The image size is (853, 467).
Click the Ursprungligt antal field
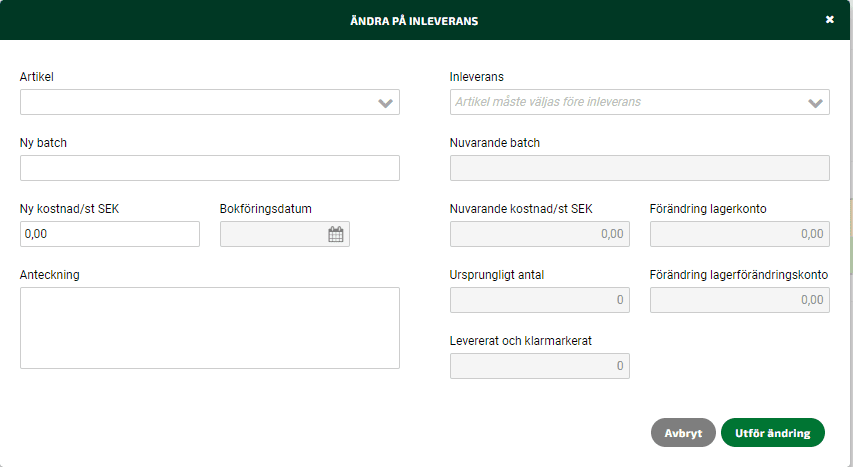point(540,300)
